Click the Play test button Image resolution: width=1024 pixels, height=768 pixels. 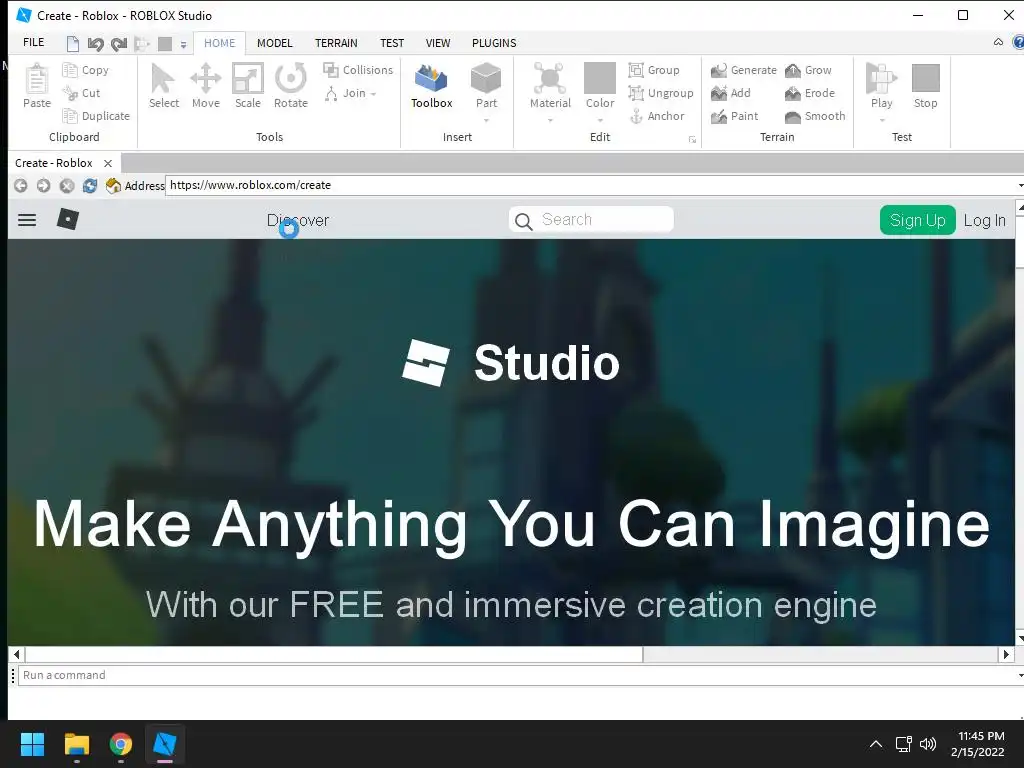[x=882, y=86]
